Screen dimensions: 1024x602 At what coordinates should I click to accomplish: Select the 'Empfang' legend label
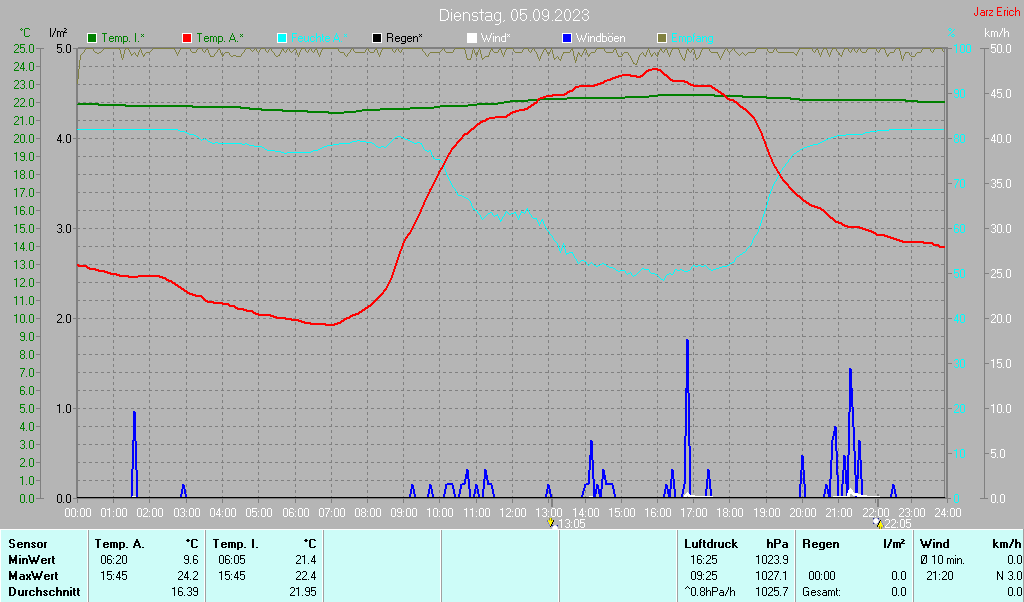(692, 39)
